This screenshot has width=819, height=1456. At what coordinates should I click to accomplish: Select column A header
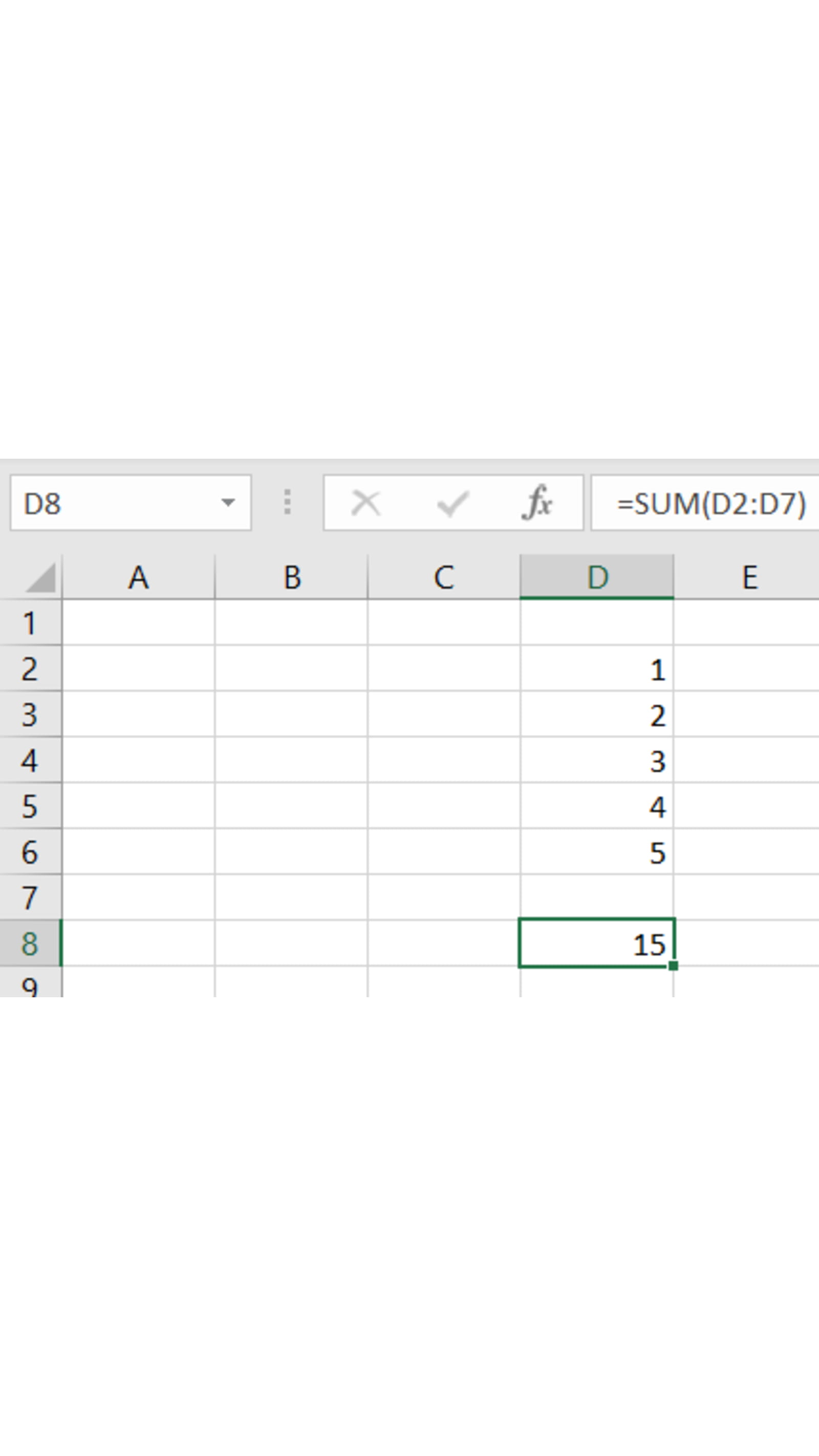coord(139,577)
